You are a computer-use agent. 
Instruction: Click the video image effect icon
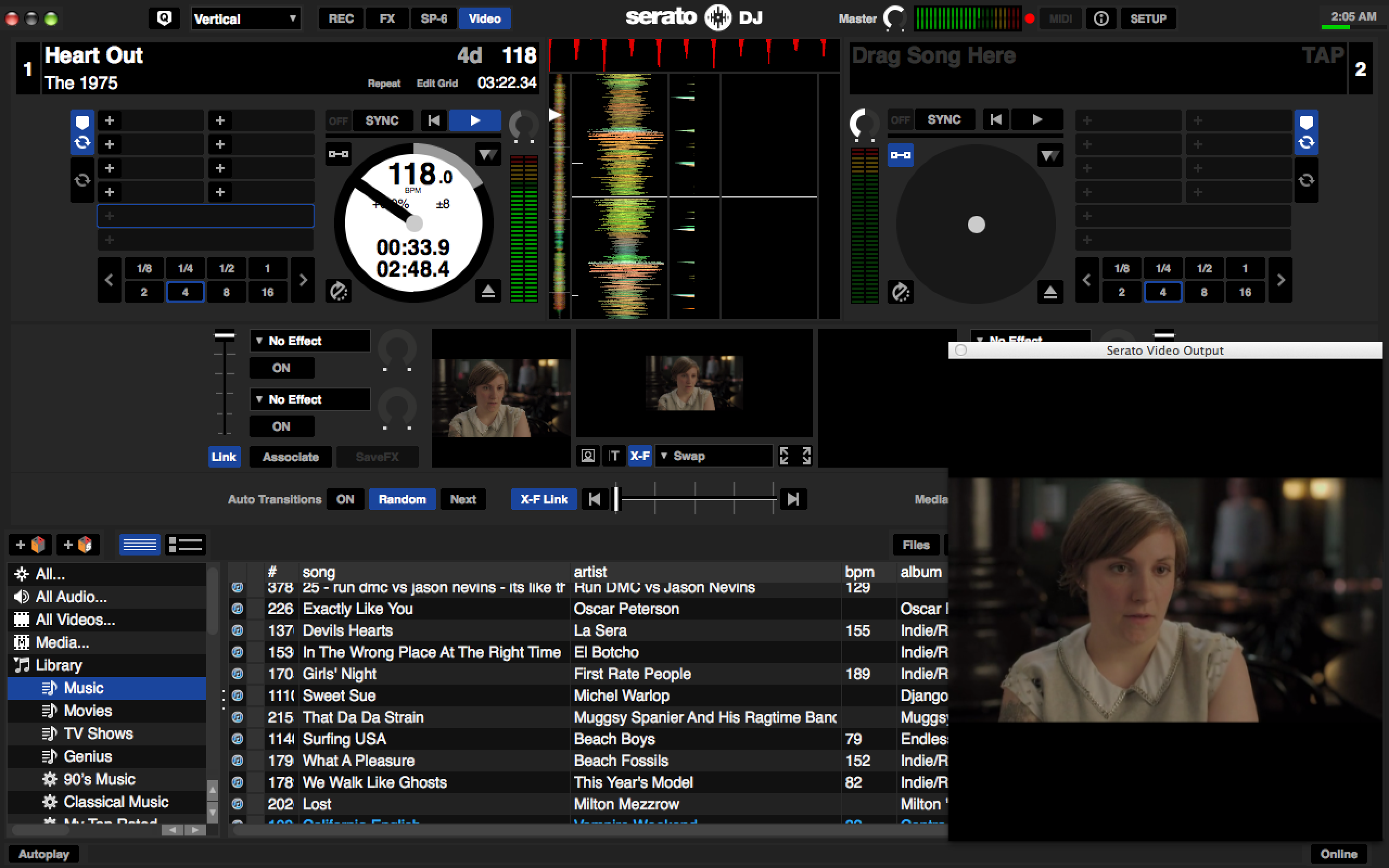click(588, 456)
